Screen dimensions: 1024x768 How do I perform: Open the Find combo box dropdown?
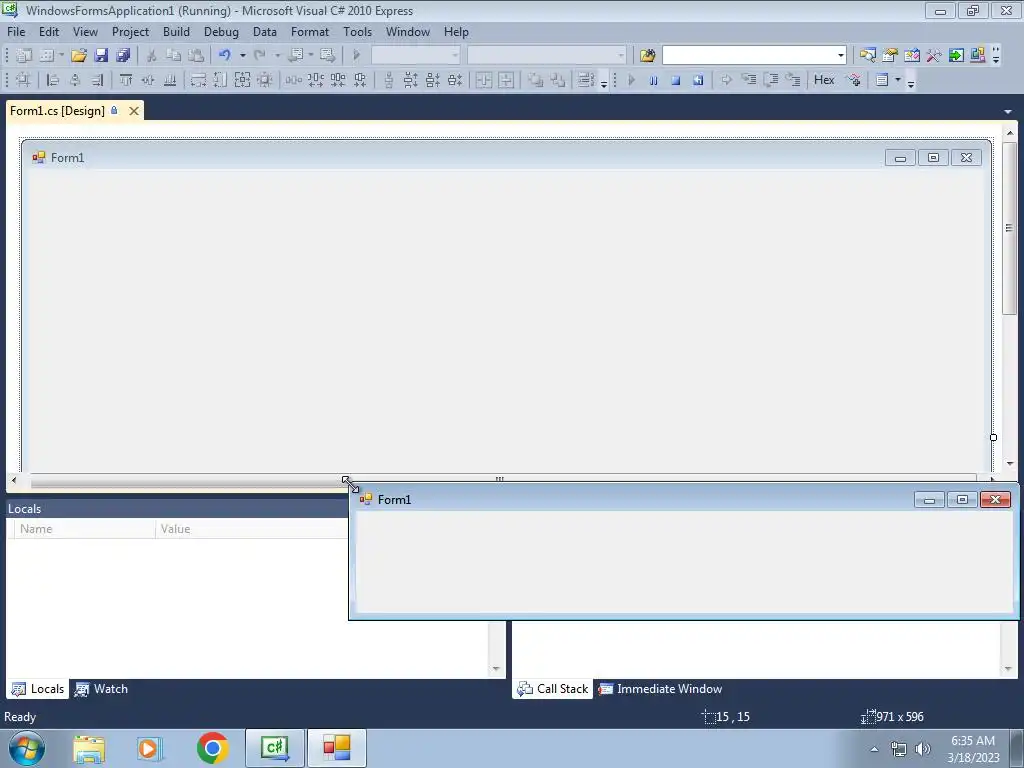coord(840,56)
